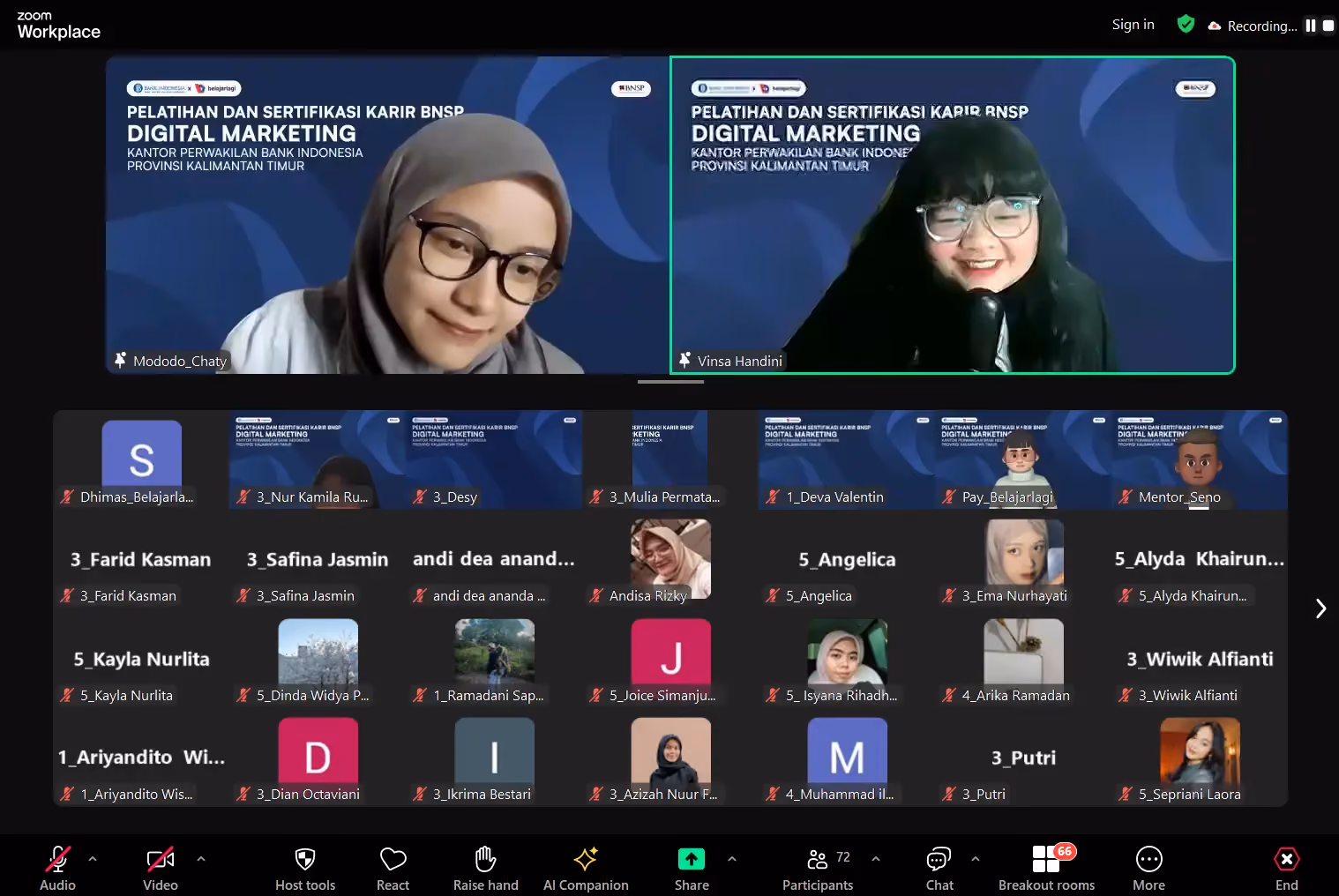Image resolution: width=1339 pixels, height=896 pixels.
Task: Select 5_Angelica participant tile
Action: (x=847, y=559)
